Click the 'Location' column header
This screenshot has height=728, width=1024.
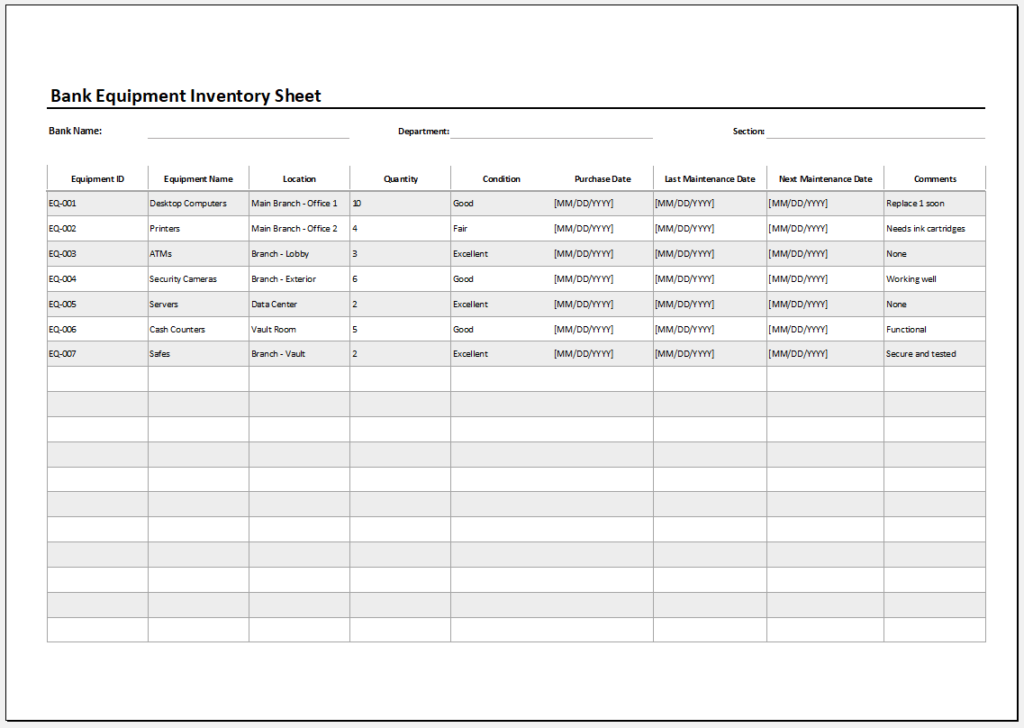tap(299, 179)
